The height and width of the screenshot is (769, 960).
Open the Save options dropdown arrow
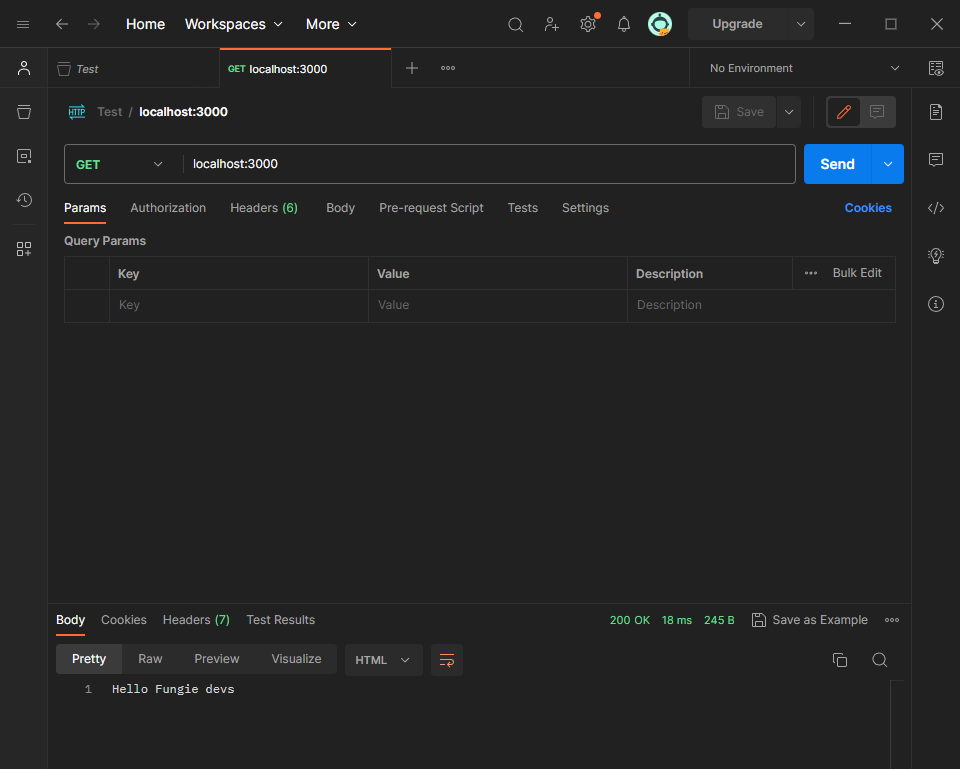pyautogui.click(x=789, y=112)
